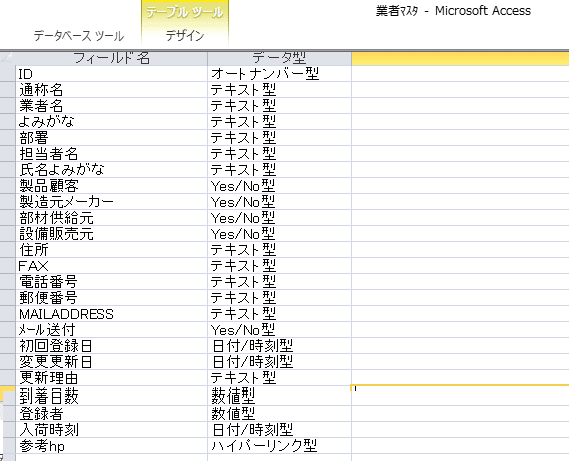Select the 参考hp field name cell
Screen dimensions: 569x461
(111, 445)
